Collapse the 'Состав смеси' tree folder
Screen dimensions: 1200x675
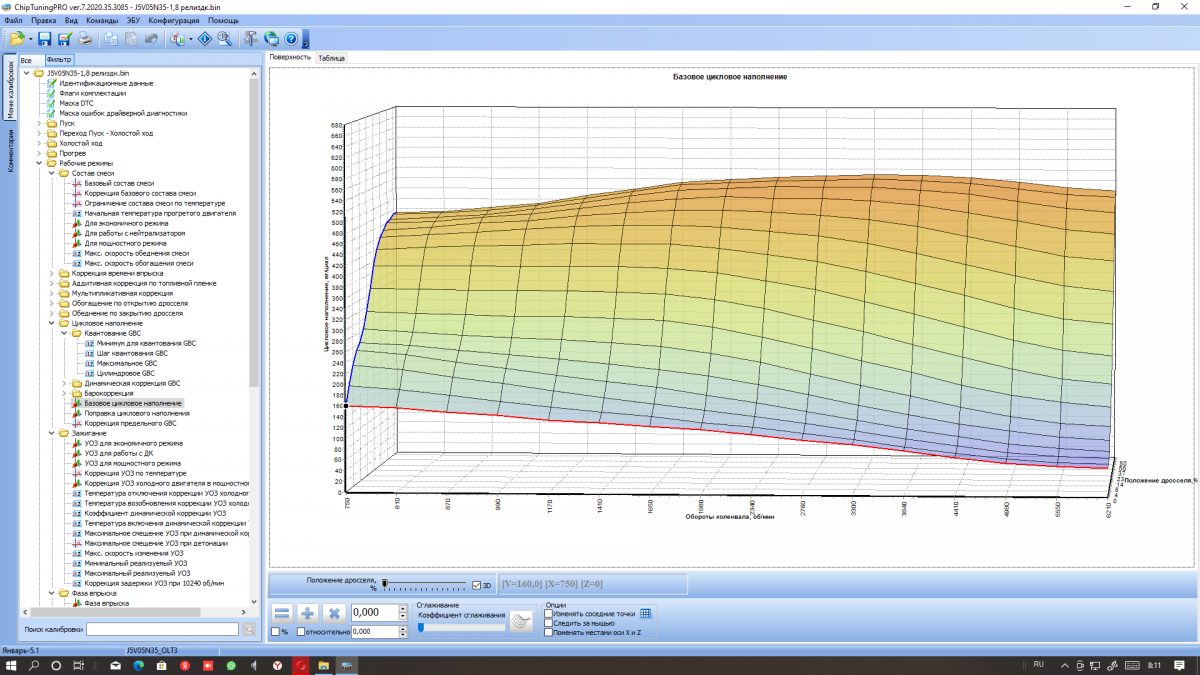click(51, 173)
